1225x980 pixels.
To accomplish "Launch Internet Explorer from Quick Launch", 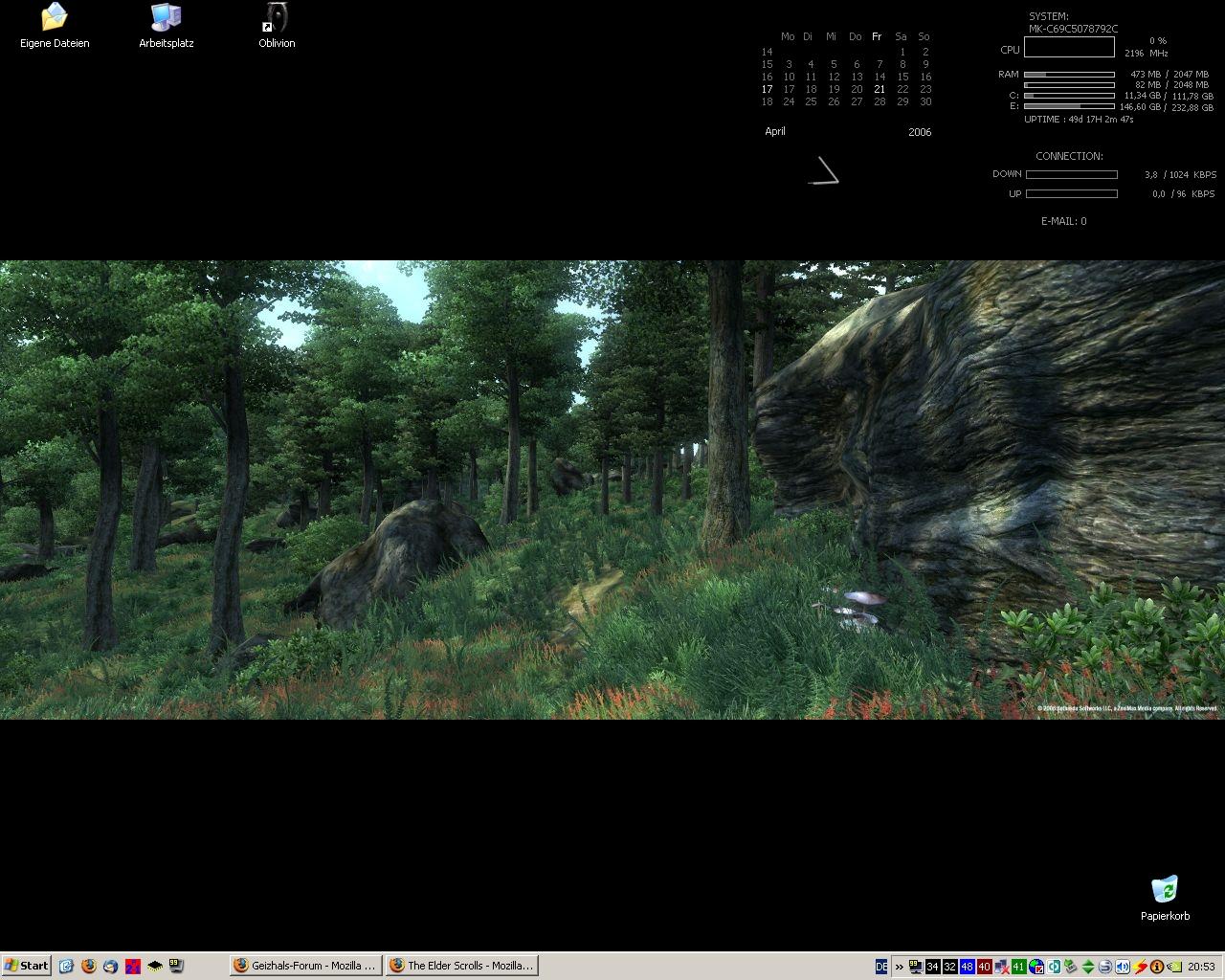I will [x=66, y=967].
